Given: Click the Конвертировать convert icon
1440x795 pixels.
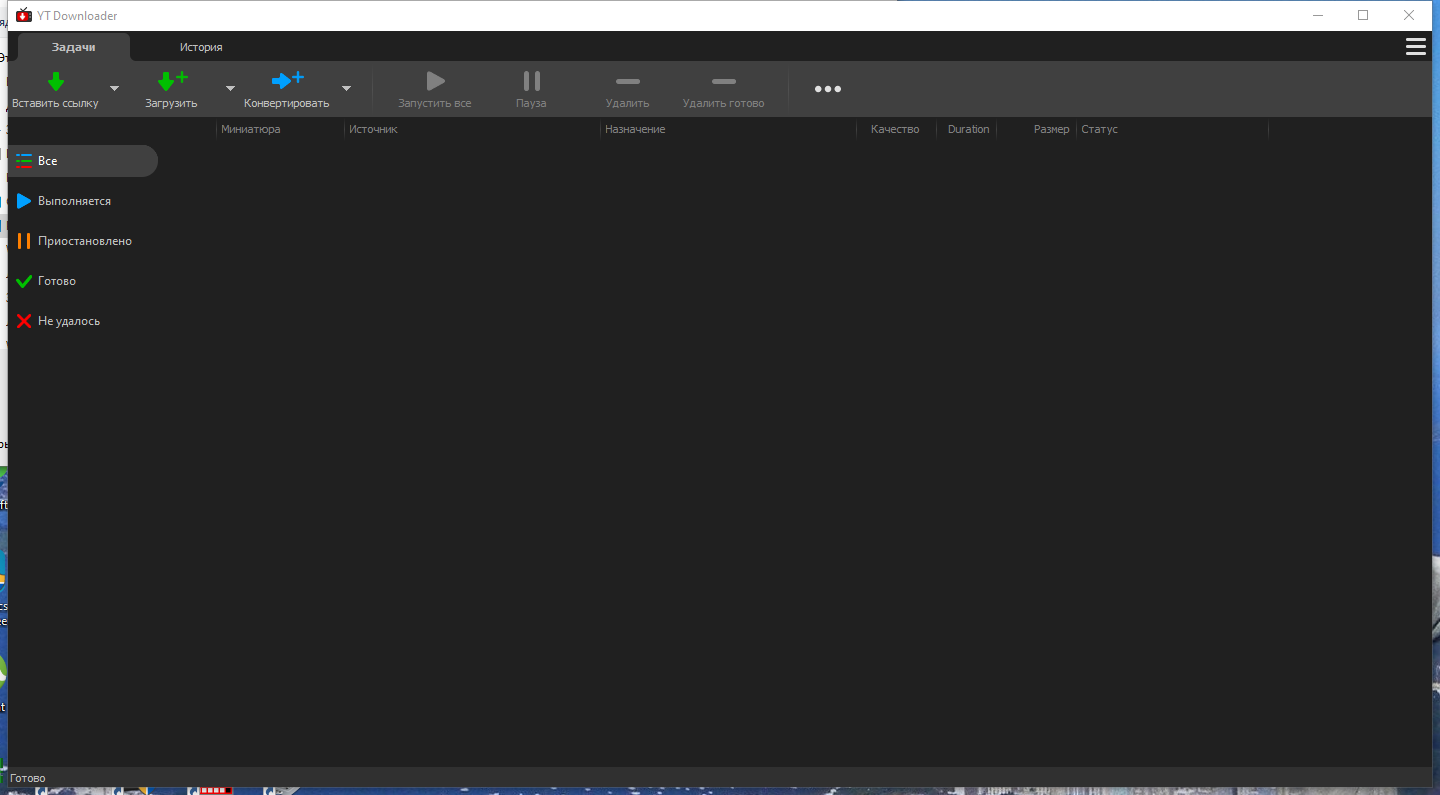Looking at the screenshot, I should [287, 81].
